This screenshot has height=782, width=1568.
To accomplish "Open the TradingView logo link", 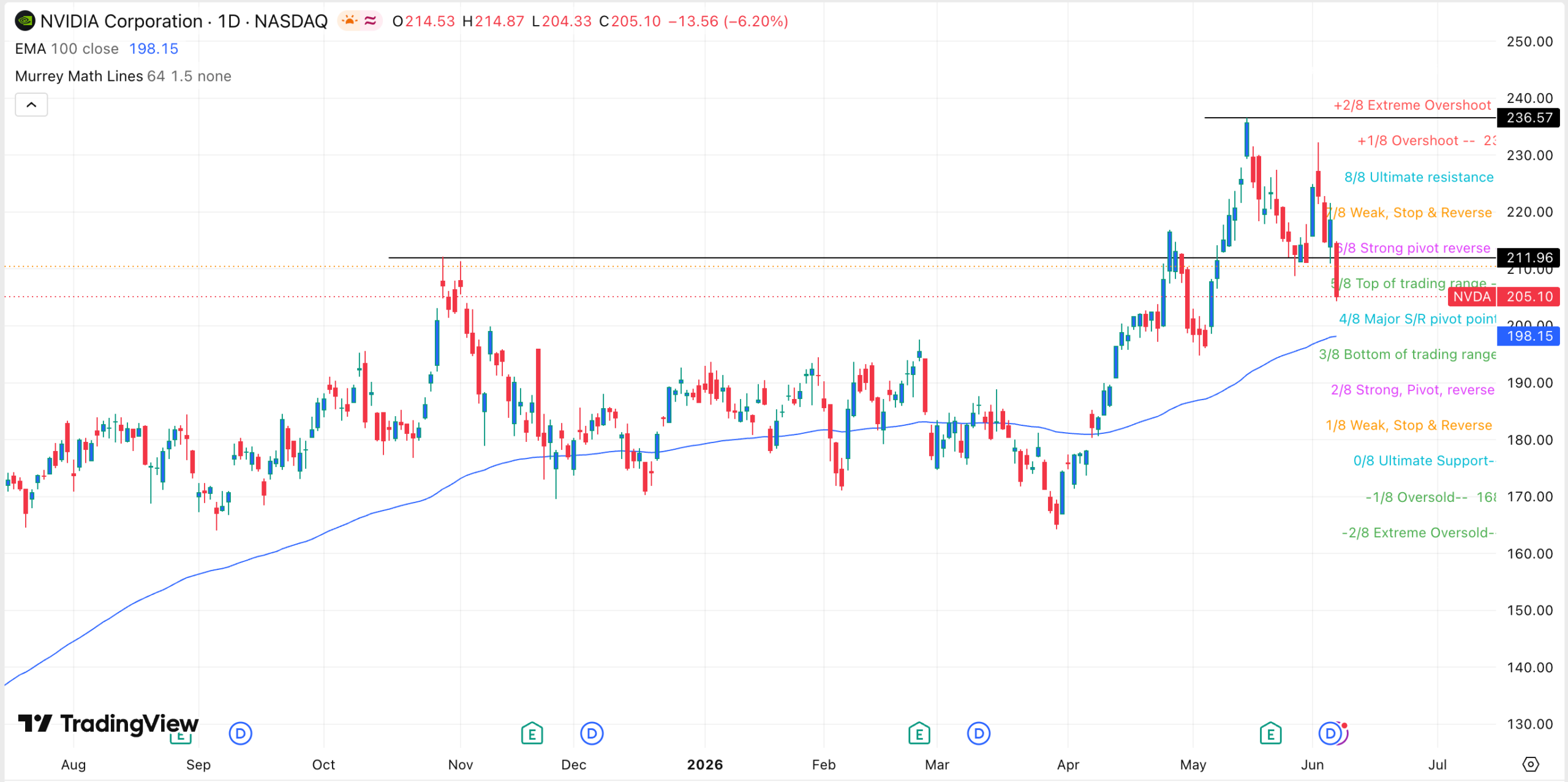I will coord(108,724).
